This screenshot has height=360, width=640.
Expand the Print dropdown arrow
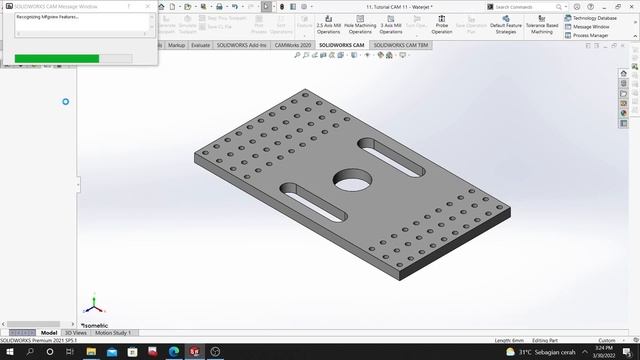tap(227, 7)
